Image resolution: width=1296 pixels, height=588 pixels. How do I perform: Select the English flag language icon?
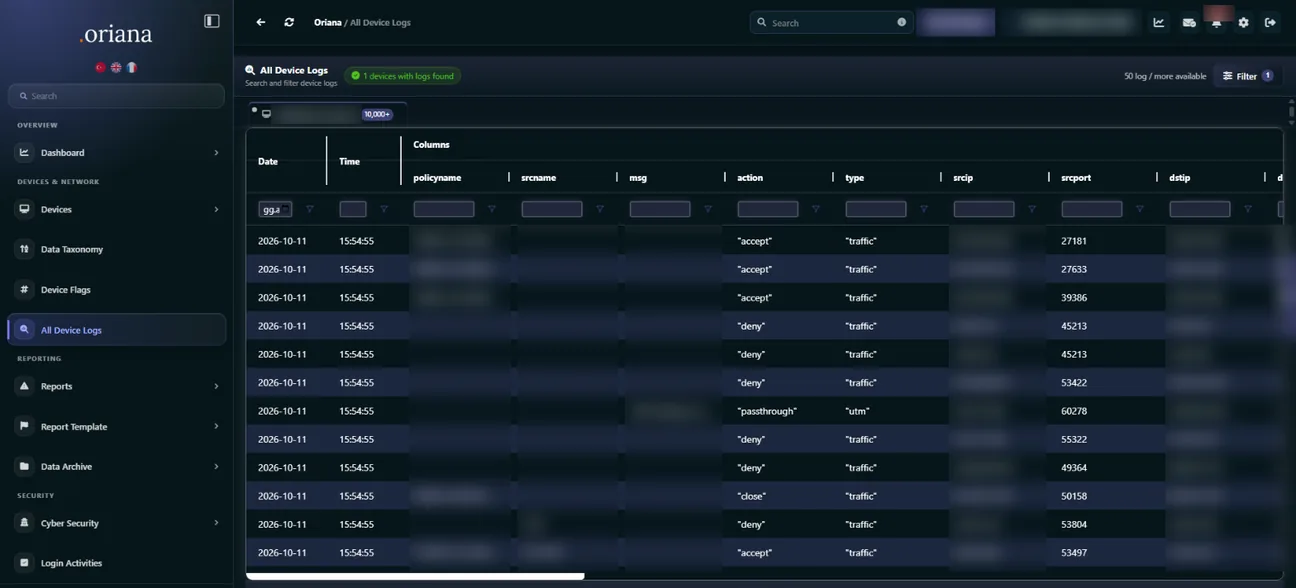click(x=116, y=67)
